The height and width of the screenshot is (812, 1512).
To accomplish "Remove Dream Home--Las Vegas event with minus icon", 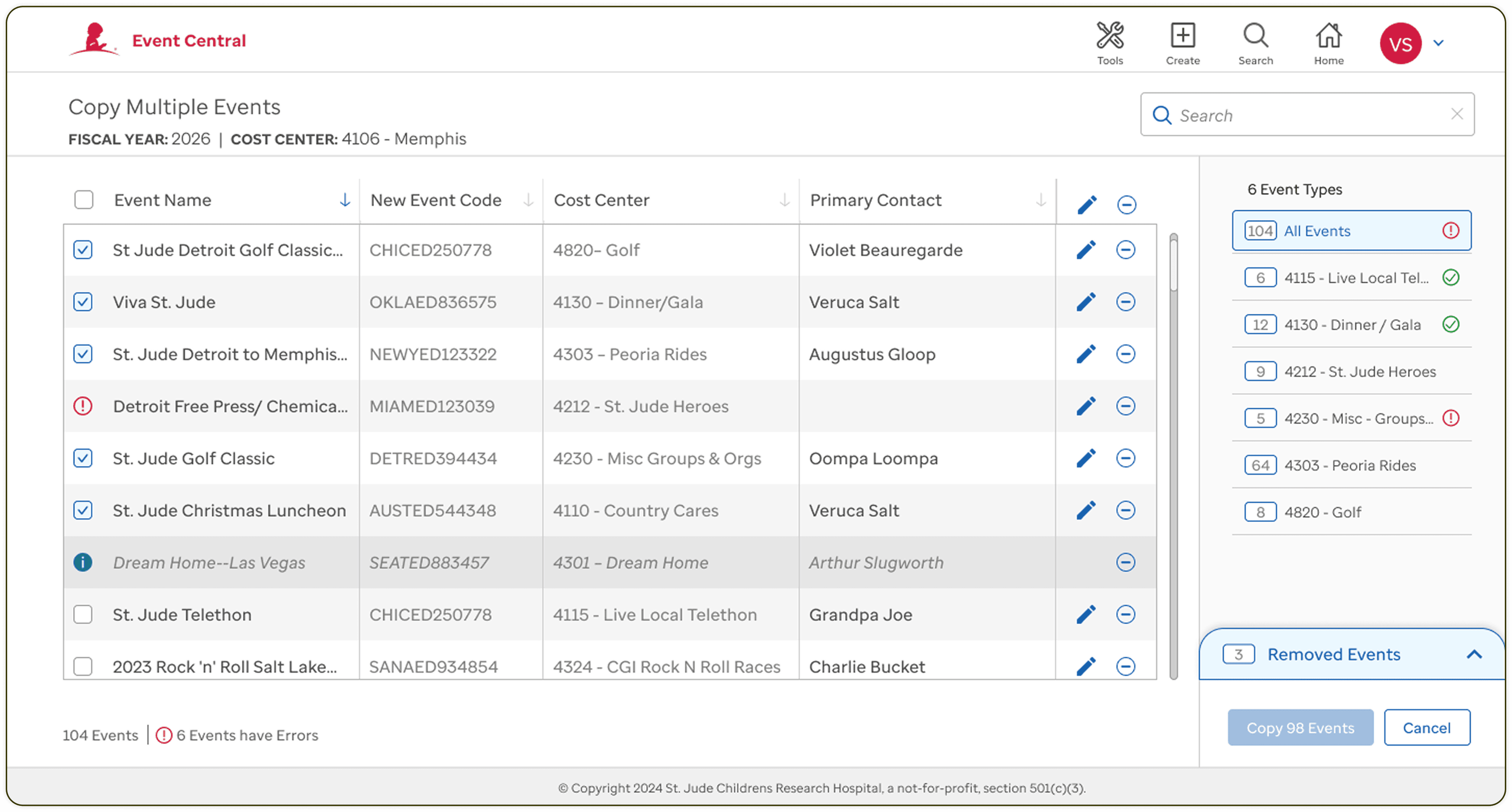I will tap(1125, 562).
